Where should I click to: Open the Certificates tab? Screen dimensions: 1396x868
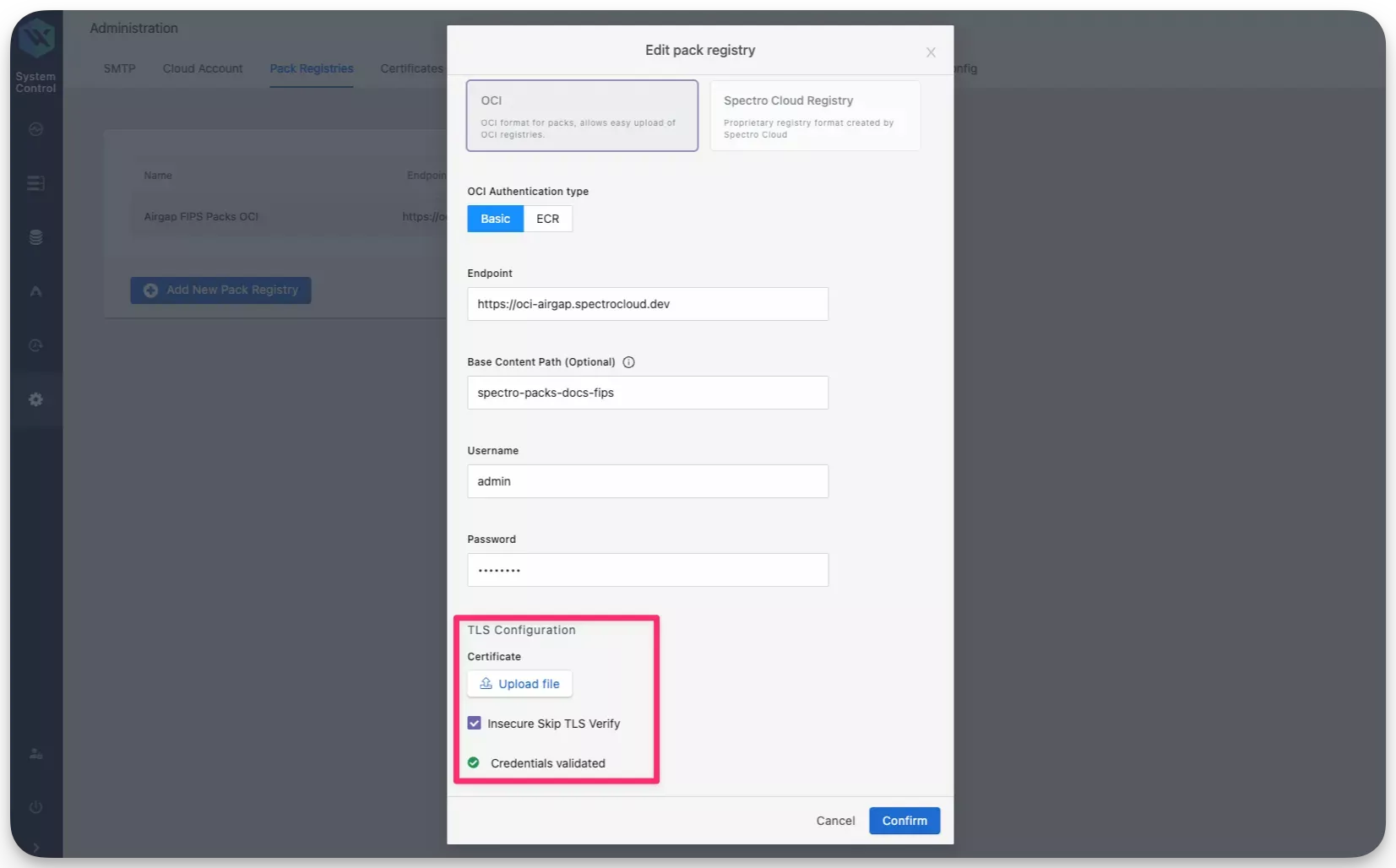click(x=411, y=68)
